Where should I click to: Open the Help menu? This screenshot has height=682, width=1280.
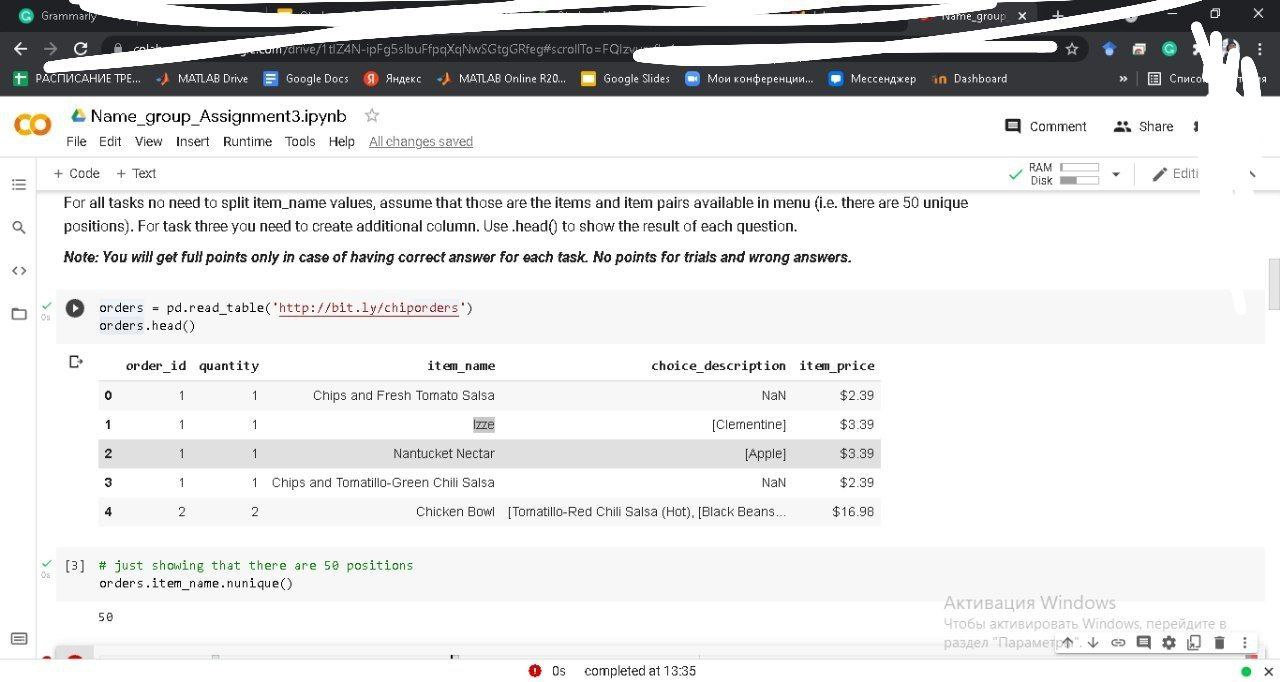tap(342, 142)
